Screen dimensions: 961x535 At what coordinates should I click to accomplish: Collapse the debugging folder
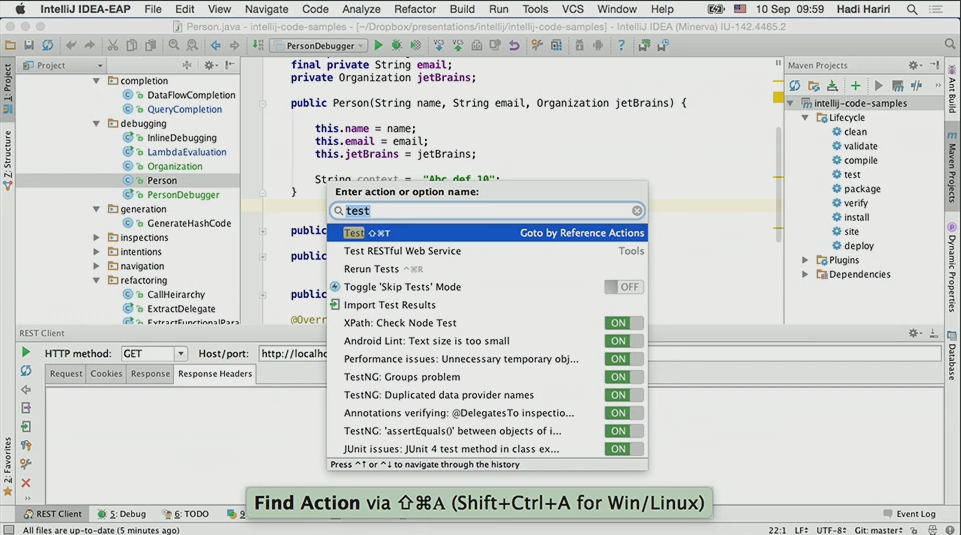click(x=96, y=124)
